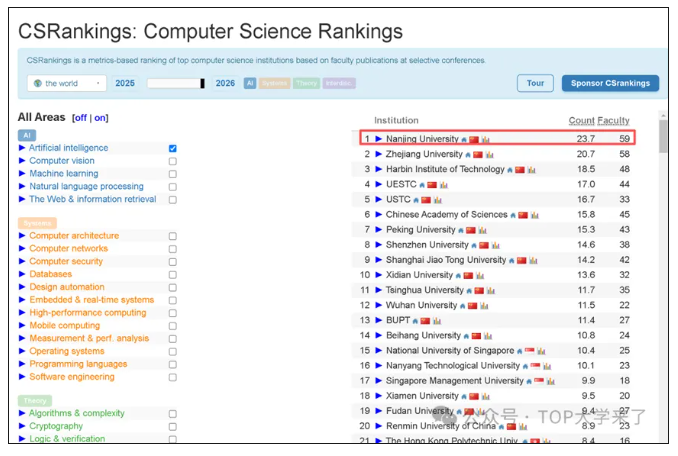Open chart icon for Tsinghua University
The width and height of the screenshot is (678, 456).
490,290
